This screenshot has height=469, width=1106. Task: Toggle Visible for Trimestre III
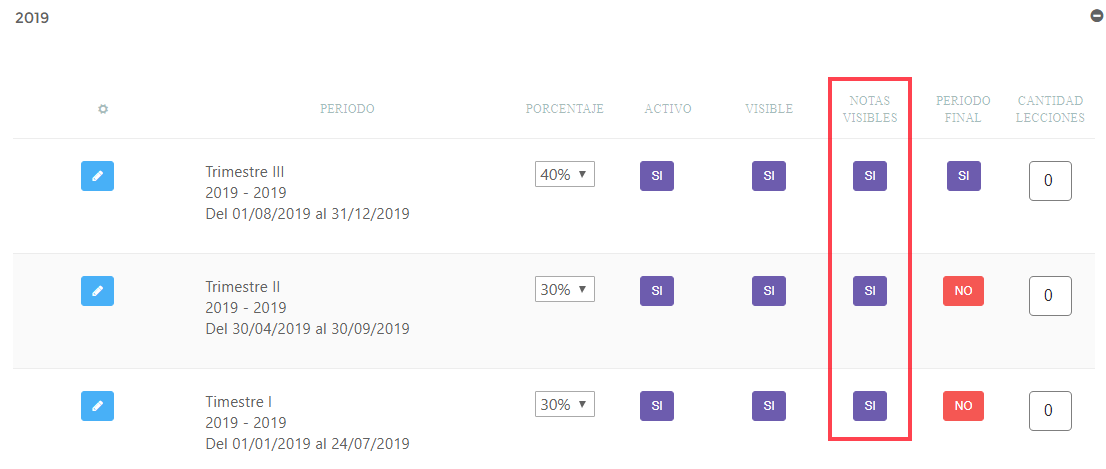769,176
